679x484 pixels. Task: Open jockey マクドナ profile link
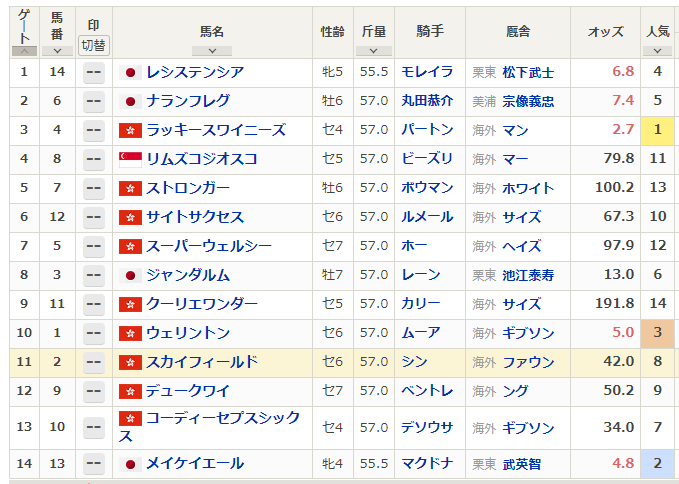(x=427, y=464)
